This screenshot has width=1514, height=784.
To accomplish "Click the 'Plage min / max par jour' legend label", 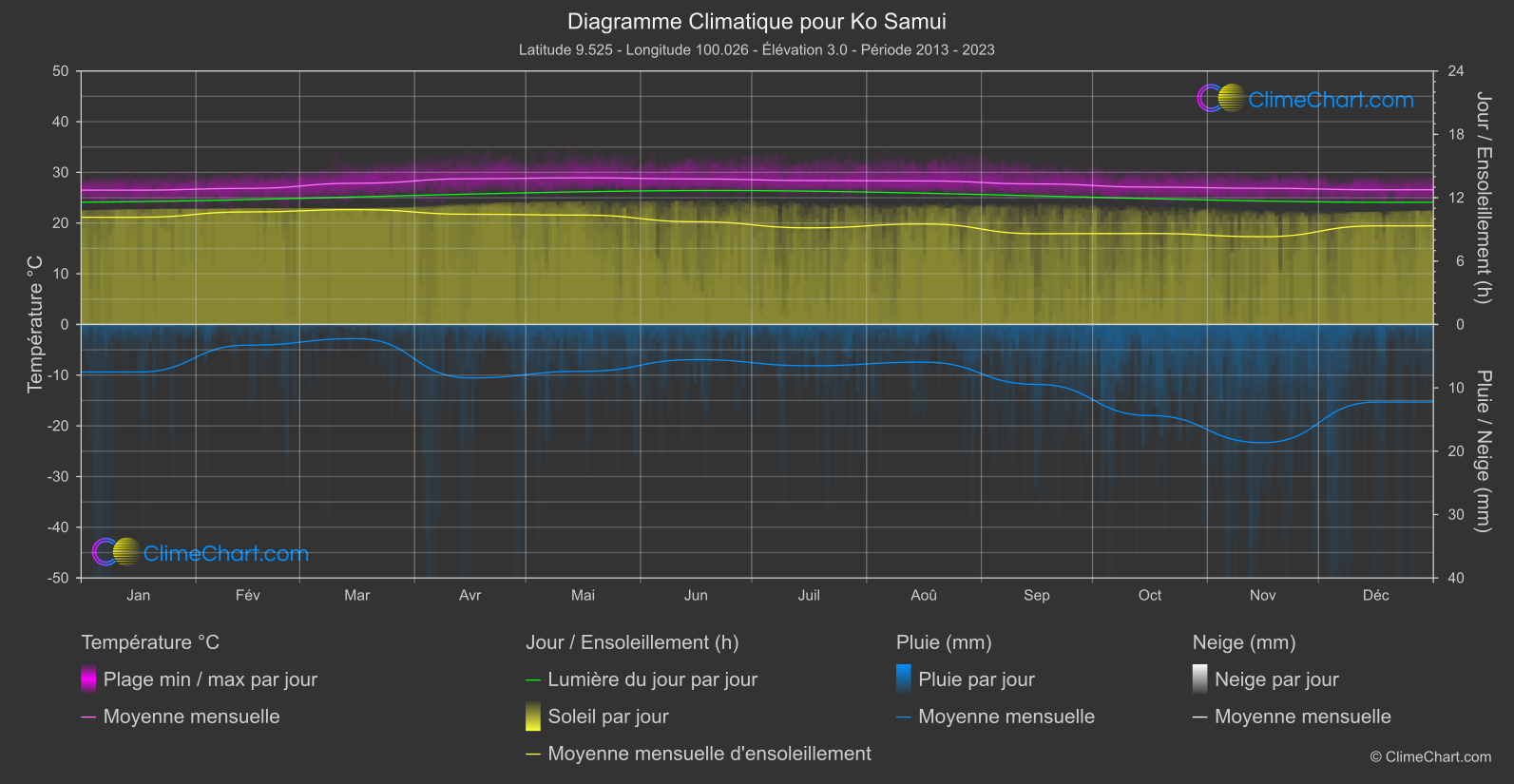I will point(210,679).
